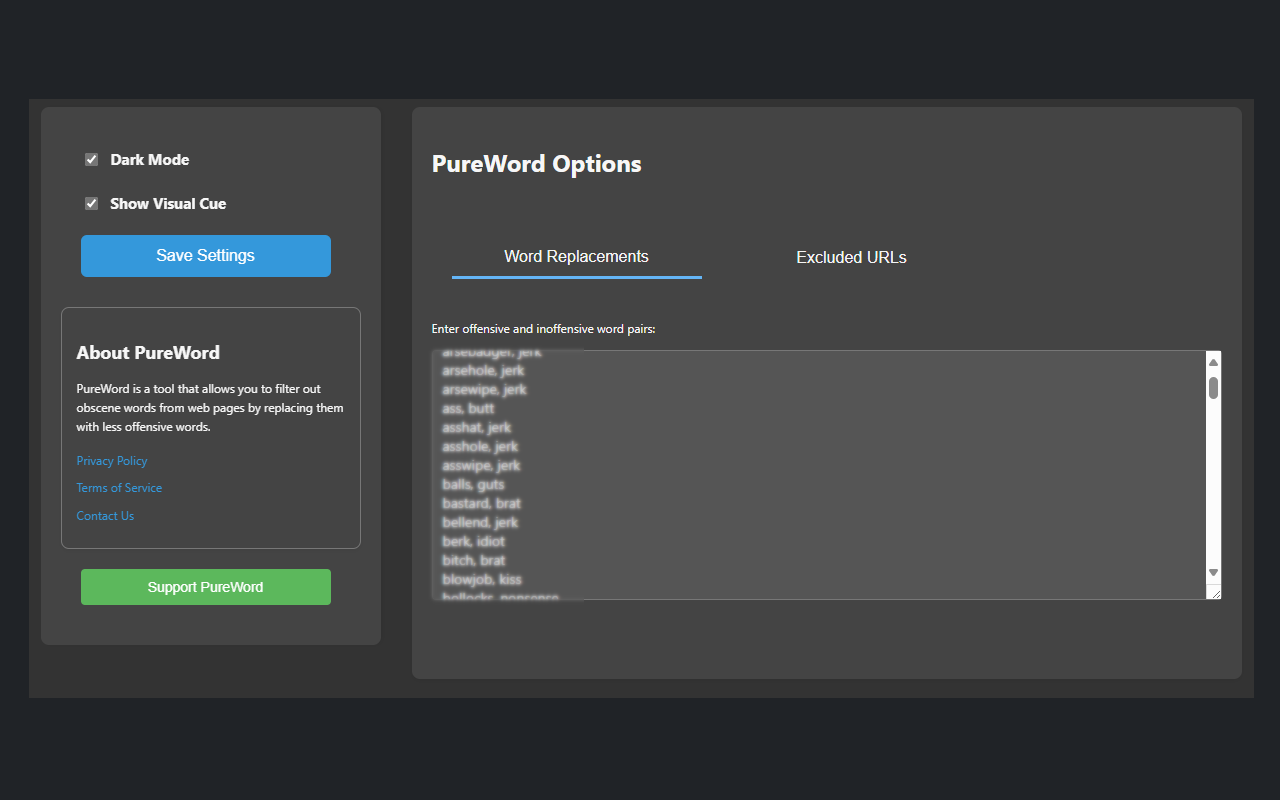Click the 'balls, guts' line

click(x=473, y=484)
